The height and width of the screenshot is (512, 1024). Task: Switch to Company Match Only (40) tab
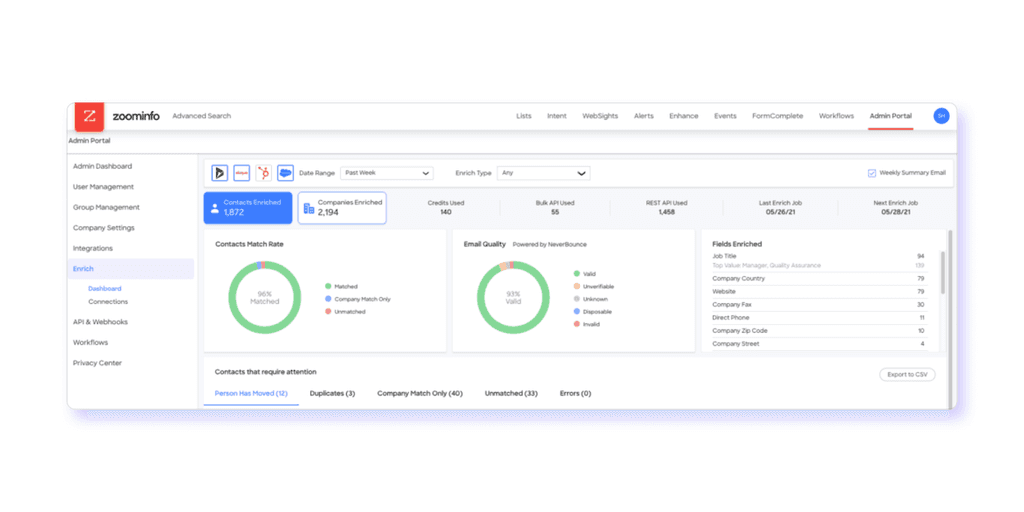tap(419, 394)
